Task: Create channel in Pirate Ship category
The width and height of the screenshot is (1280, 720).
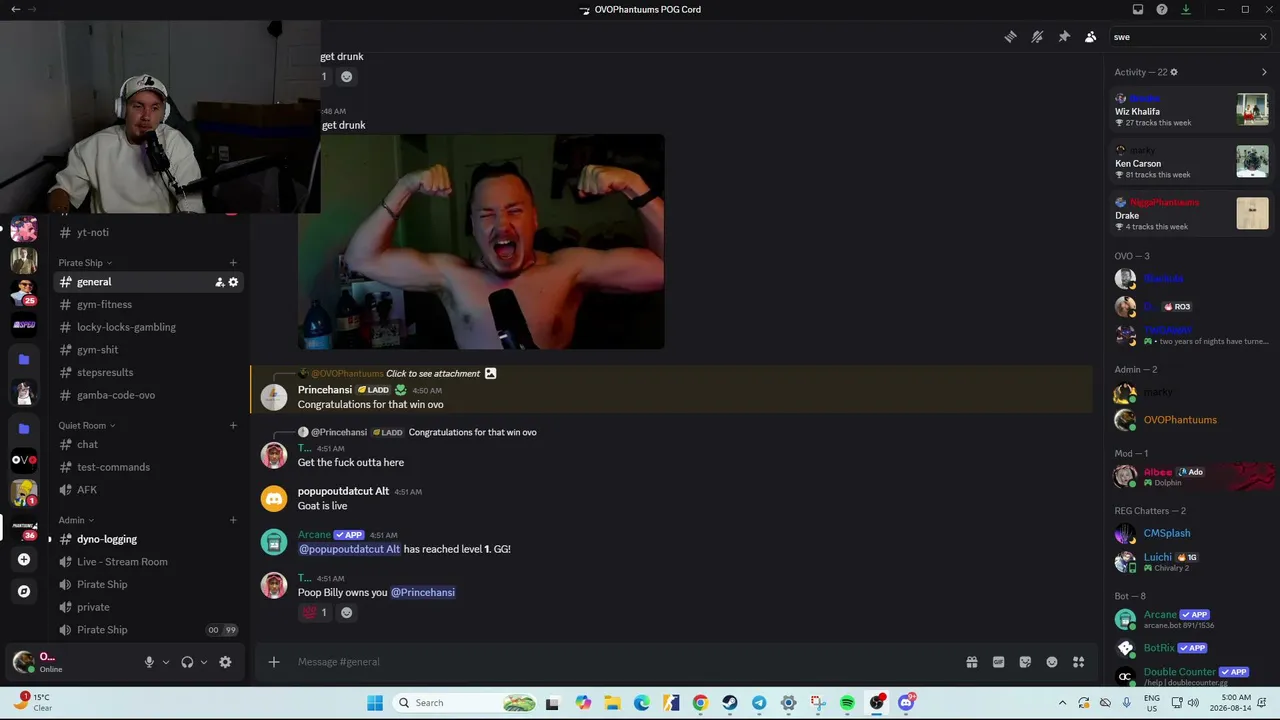Action: point(233,263)
